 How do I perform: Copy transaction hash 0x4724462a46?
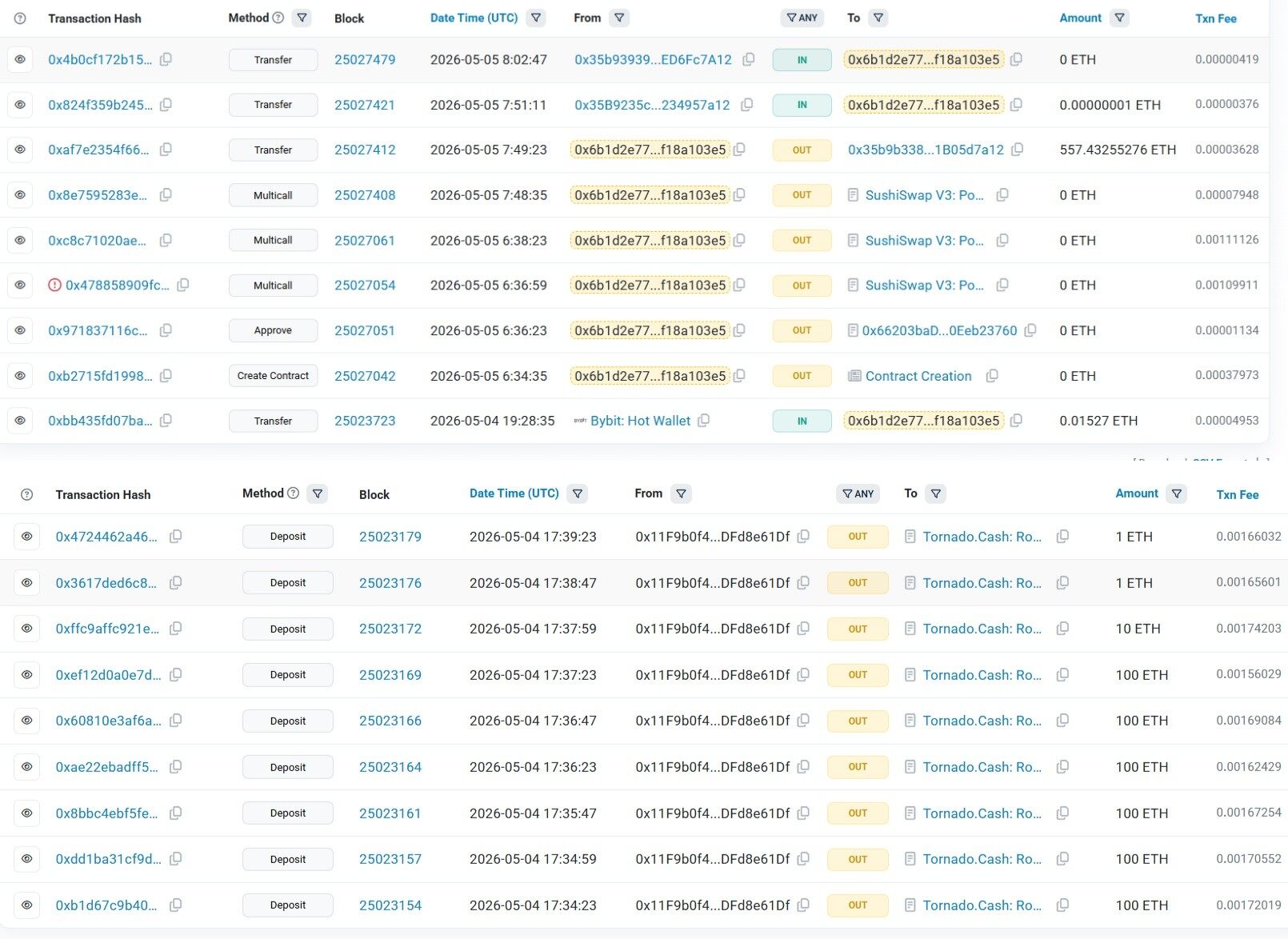pos(175,537)
